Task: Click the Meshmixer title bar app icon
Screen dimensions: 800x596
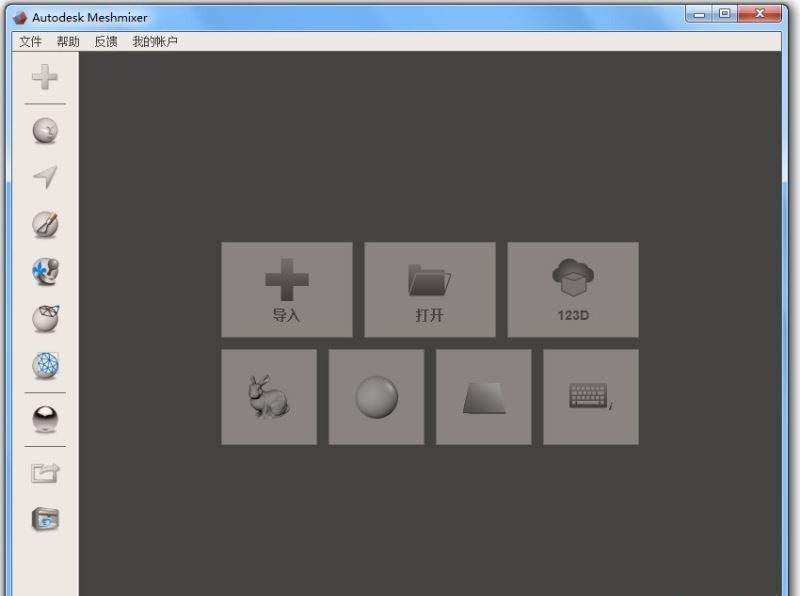Action: point(20,18)
